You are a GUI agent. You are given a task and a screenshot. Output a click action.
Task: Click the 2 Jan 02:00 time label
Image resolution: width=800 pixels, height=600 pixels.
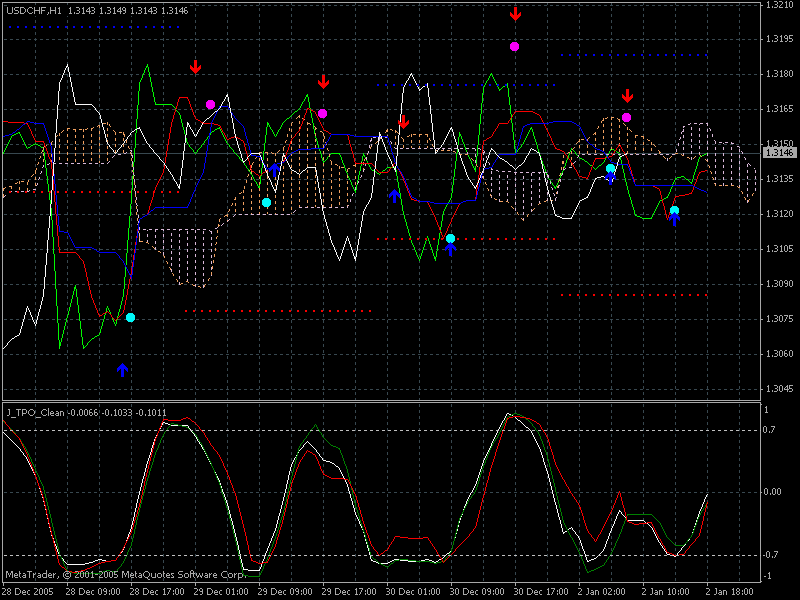(602, 592)
